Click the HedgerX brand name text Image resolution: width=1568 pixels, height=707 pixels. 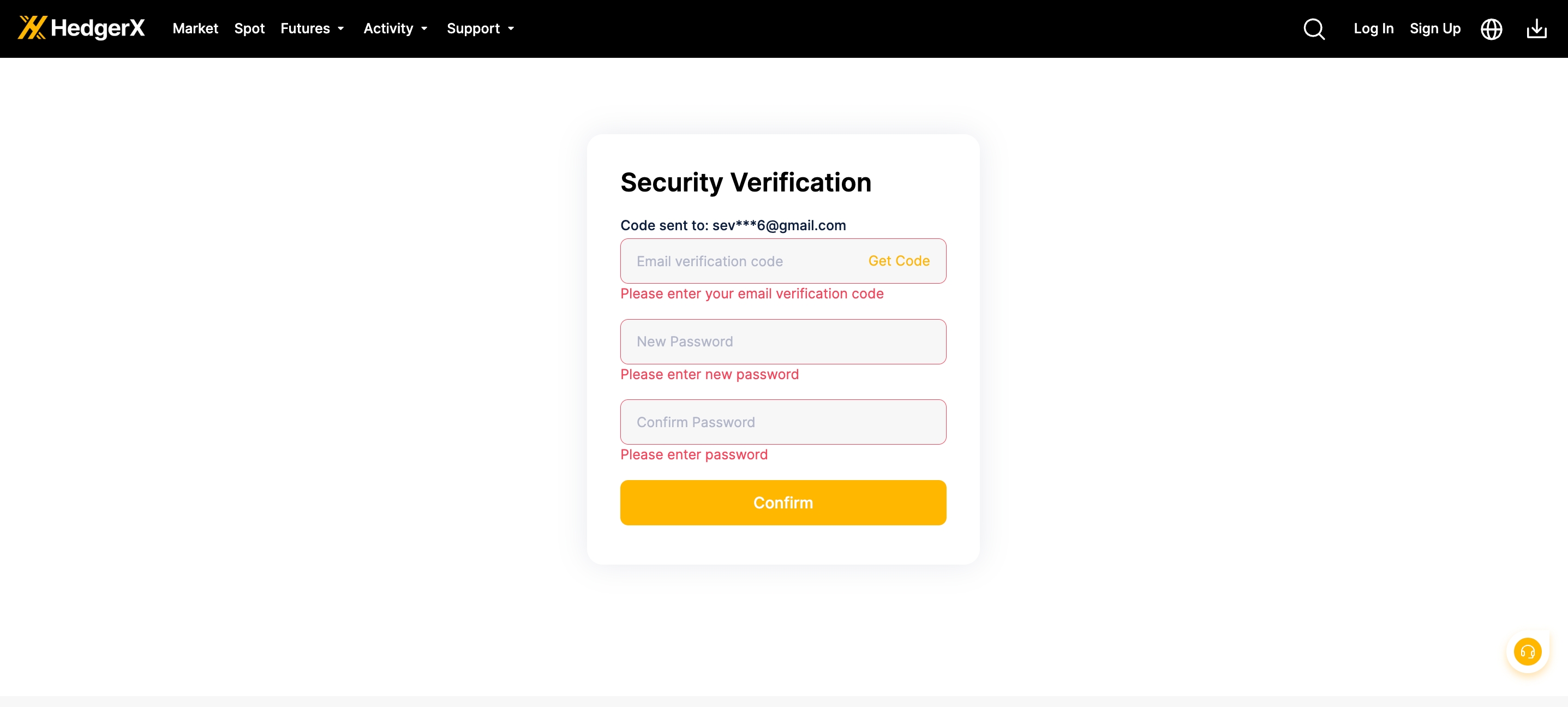[98, 28]
